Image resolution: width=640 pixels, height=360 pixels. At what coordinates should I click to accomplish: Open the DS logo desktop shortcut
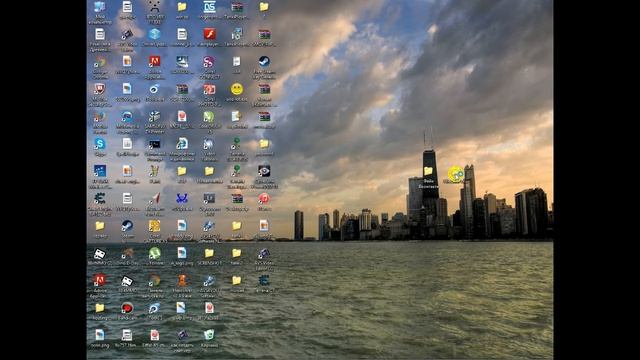pyautogui.click(x=209, y=7)
